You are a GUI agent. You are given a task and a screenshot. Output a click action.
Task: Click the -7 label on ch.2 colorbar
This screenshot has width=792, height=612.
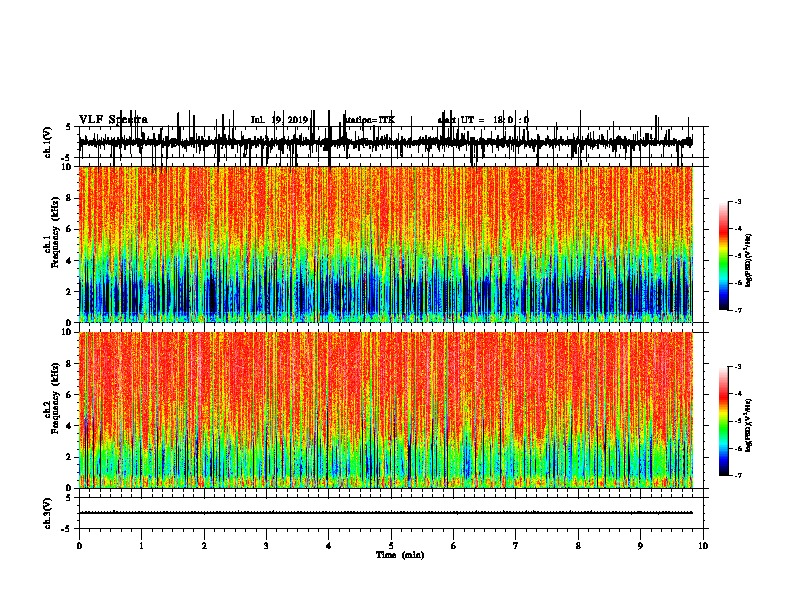(x=737, y=475)
